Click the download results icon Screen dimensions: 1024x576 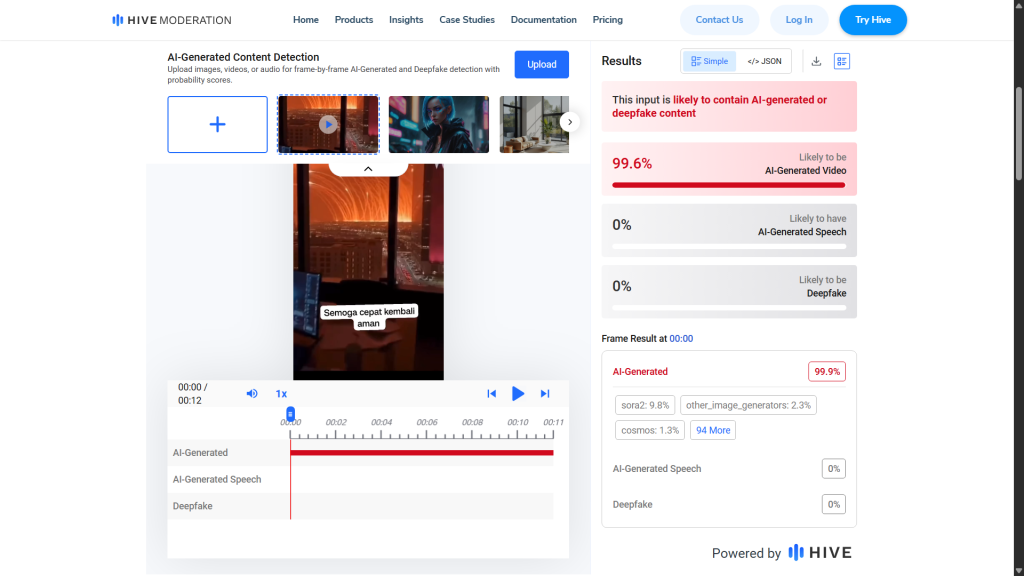point(816,61)
